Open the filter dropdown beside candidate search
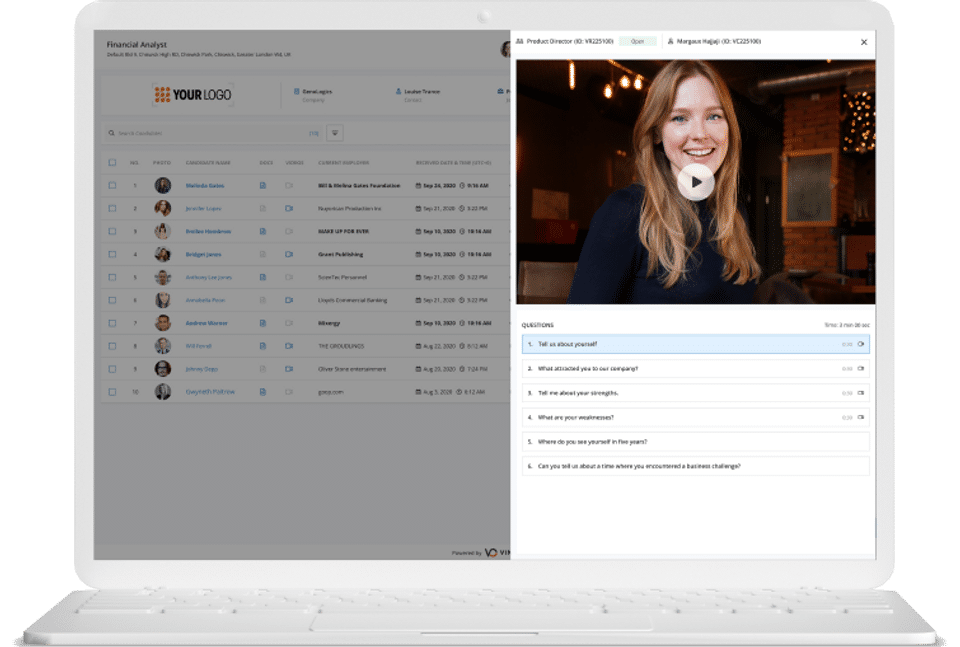 (335, 133)
